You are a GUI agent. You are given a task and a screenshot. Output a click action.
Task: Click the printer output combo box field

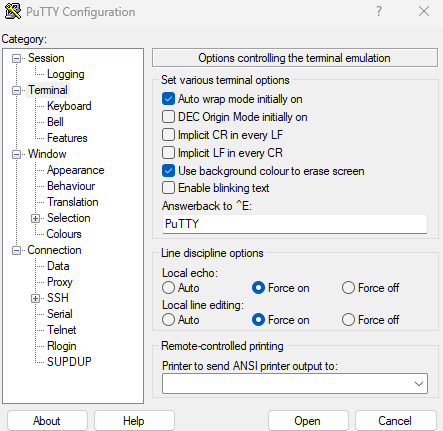click(295, 384)
